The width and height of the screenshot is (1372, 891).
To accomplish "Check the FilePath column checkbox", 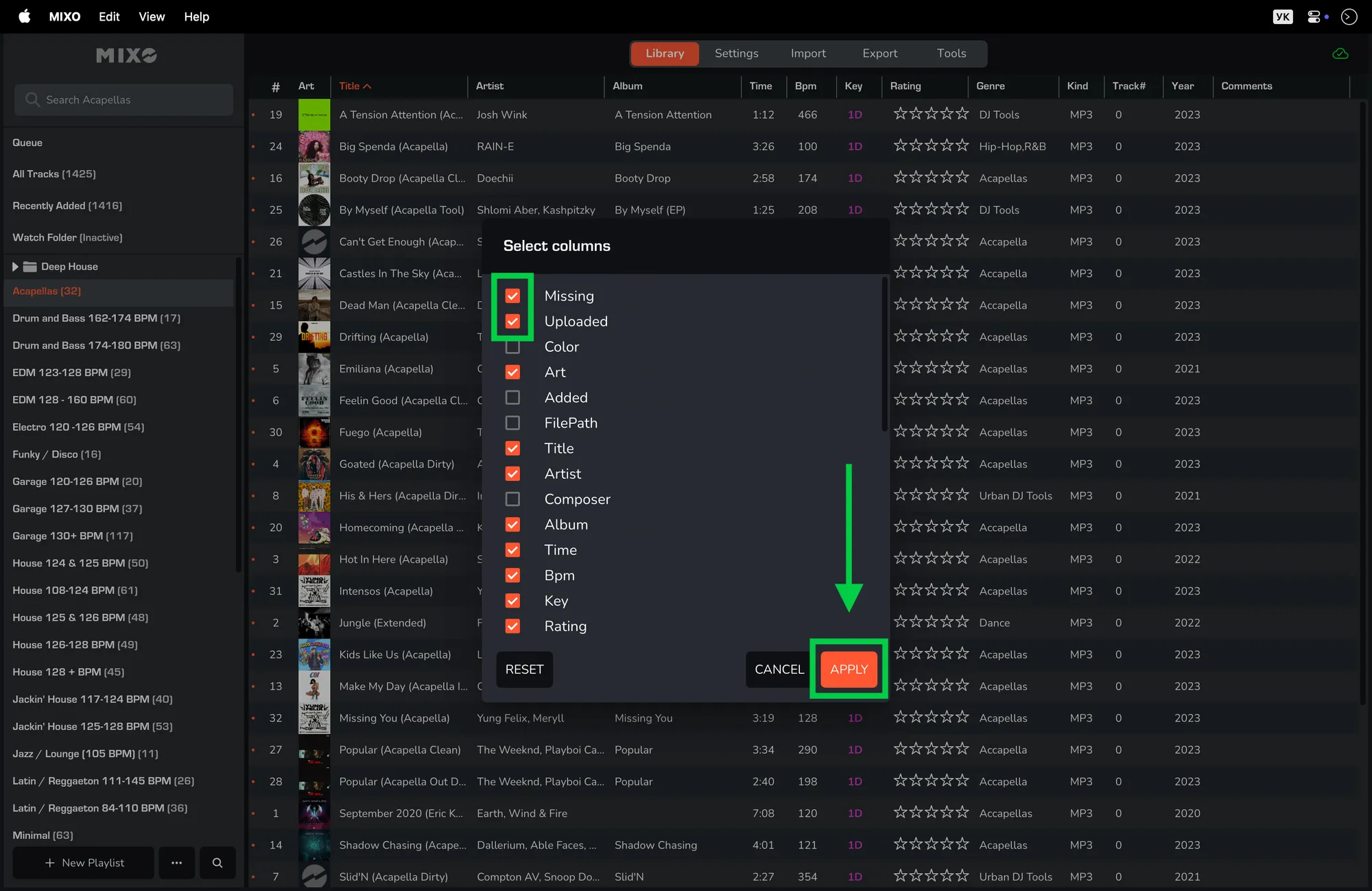I will click(512, 423).
